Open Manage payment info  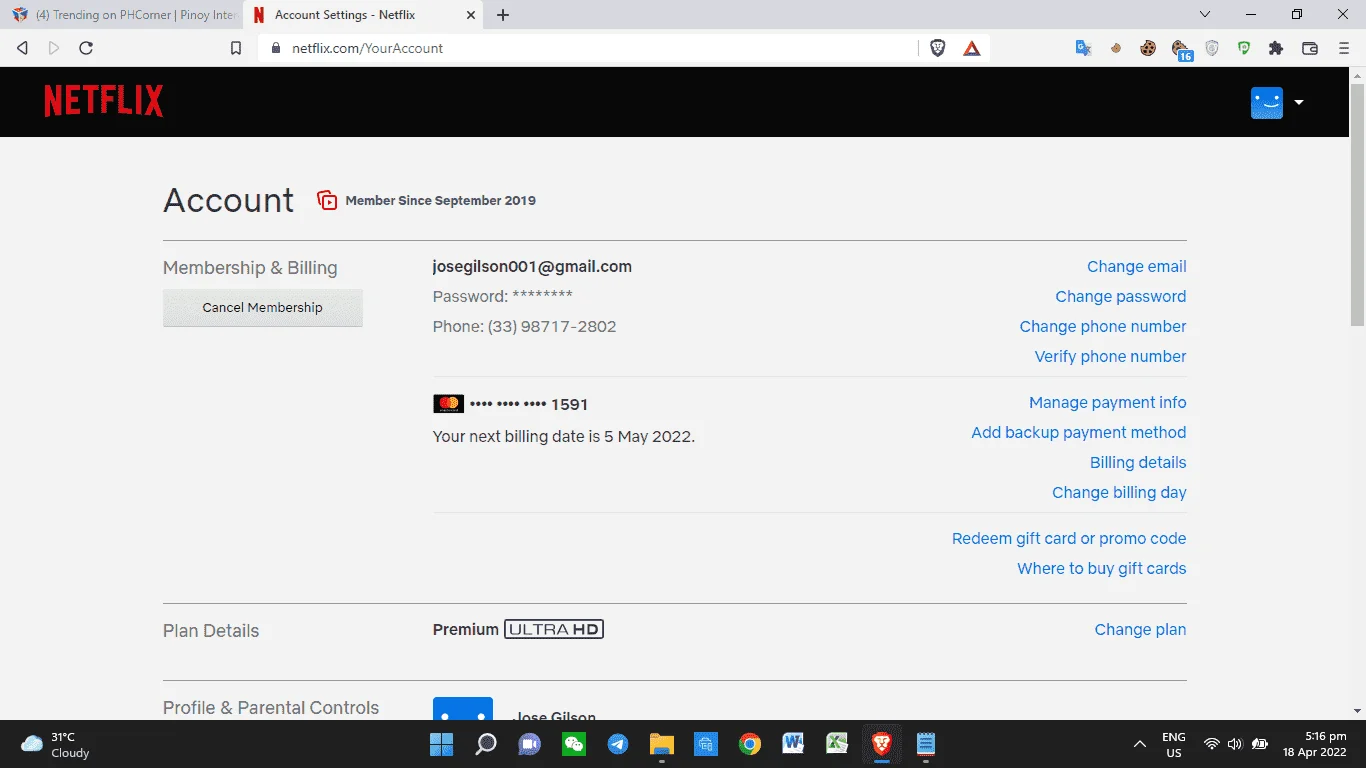pyautogui.click(x=1107, y=403)
